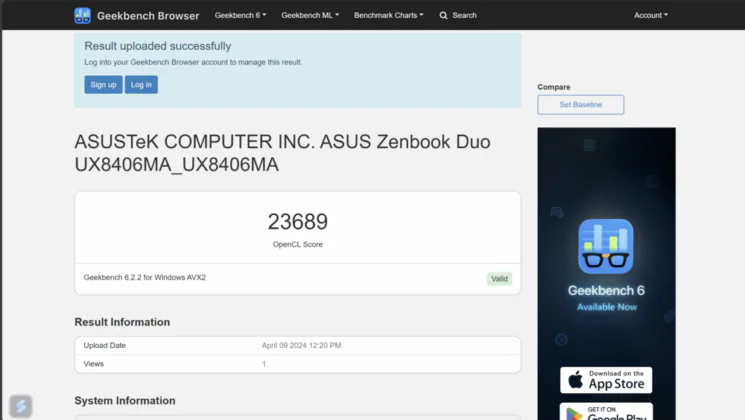Click the Geekbench 6 Available Now ad text
Image resolution: width=745 pixels, height=420 pixels.
[606, 298]
